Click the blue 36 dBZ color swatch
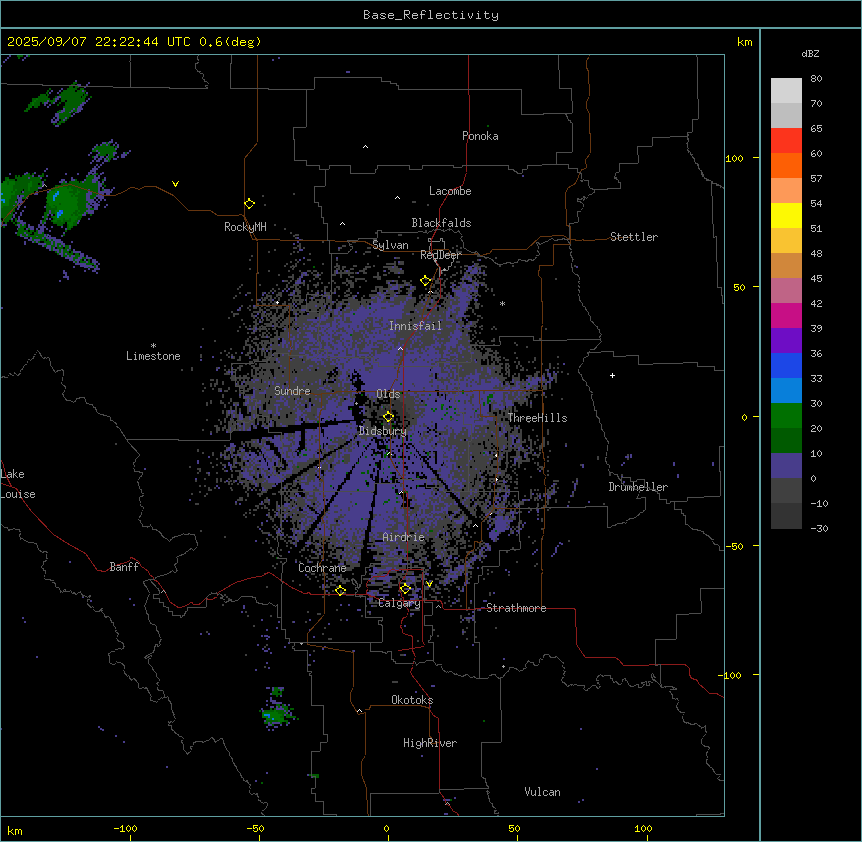The image size is (862, 842). (786, 365)
